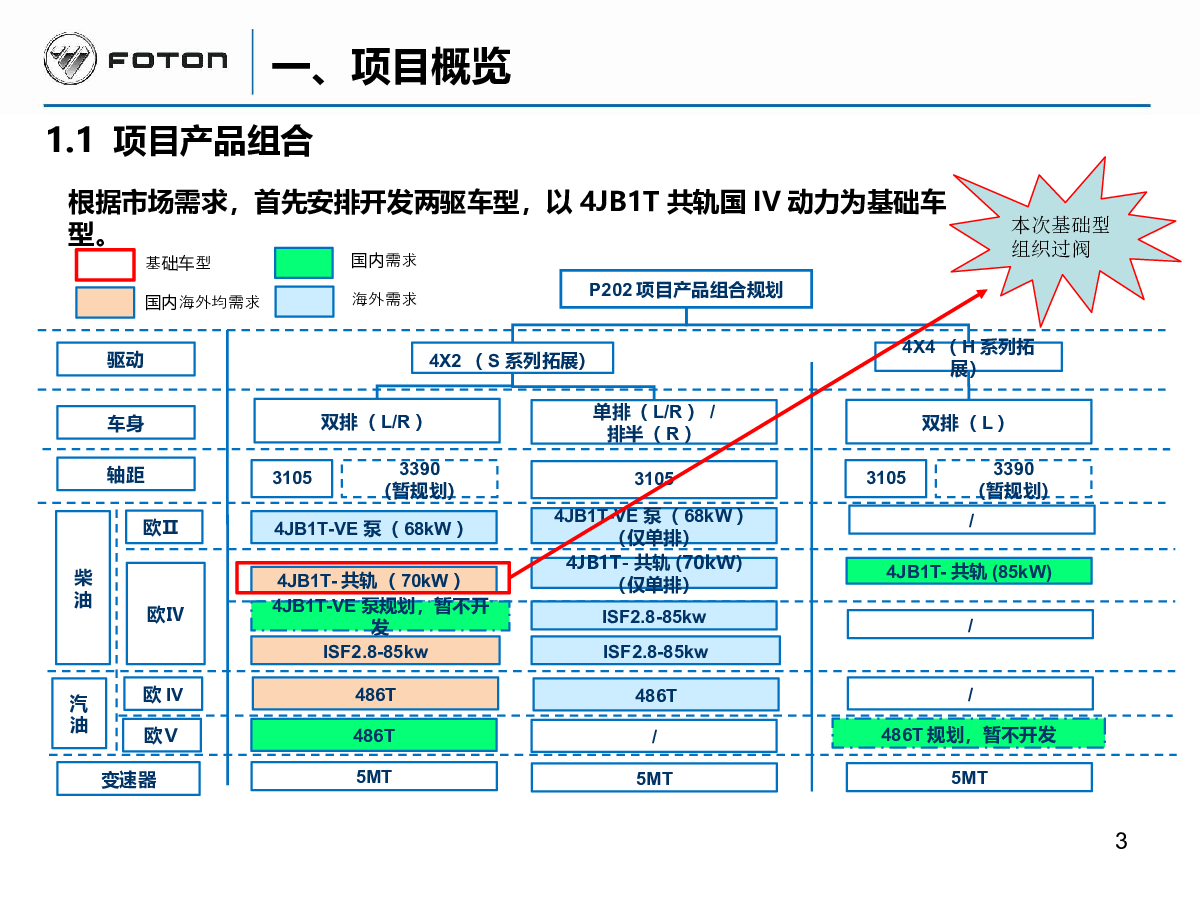Select the legend label 国内需求
Image resolution: width=1200 pixels, height=900 pixels.
[384, 261]
